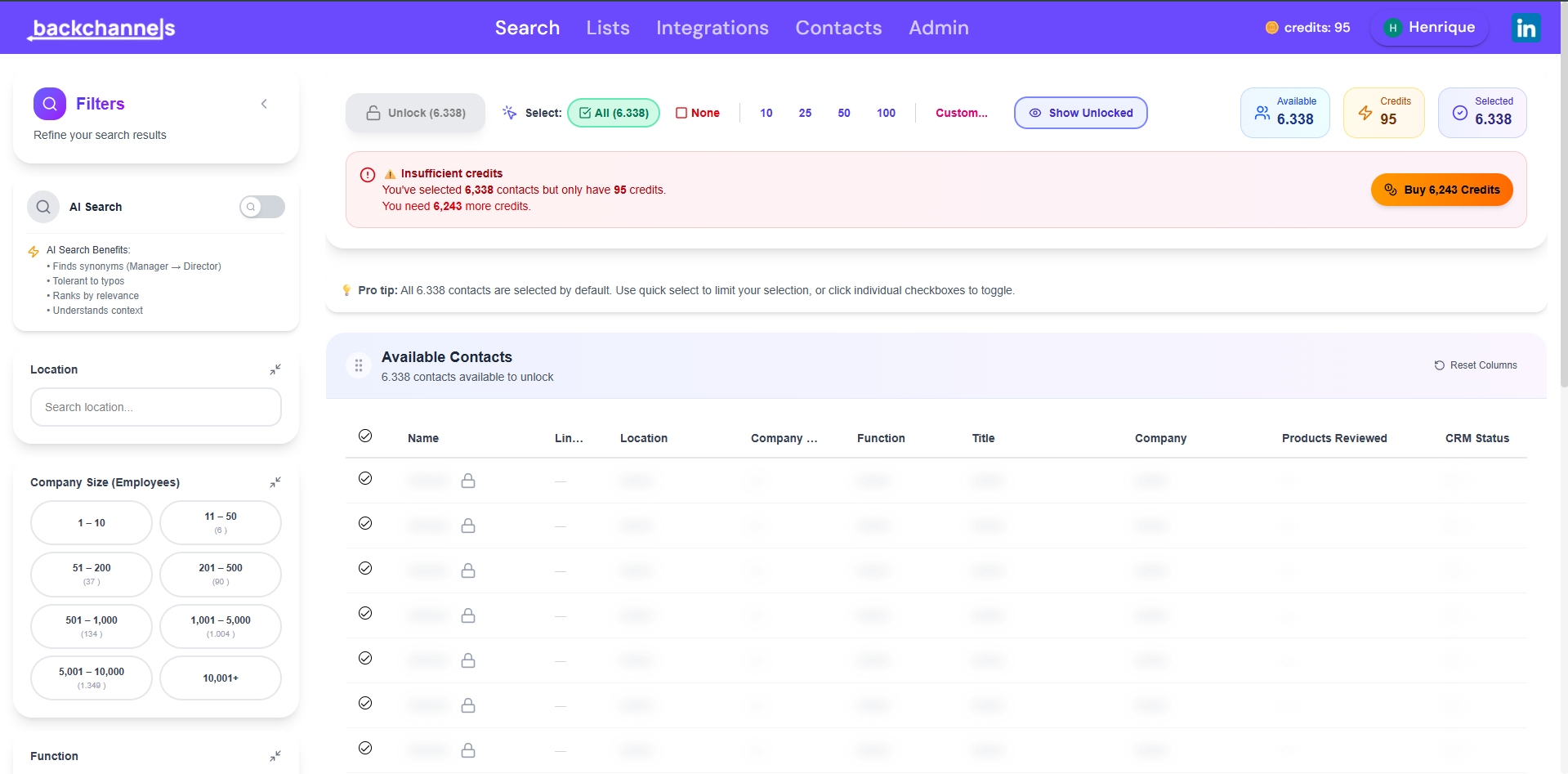Click the Selected checkmark circle icon

point(1460,113)
